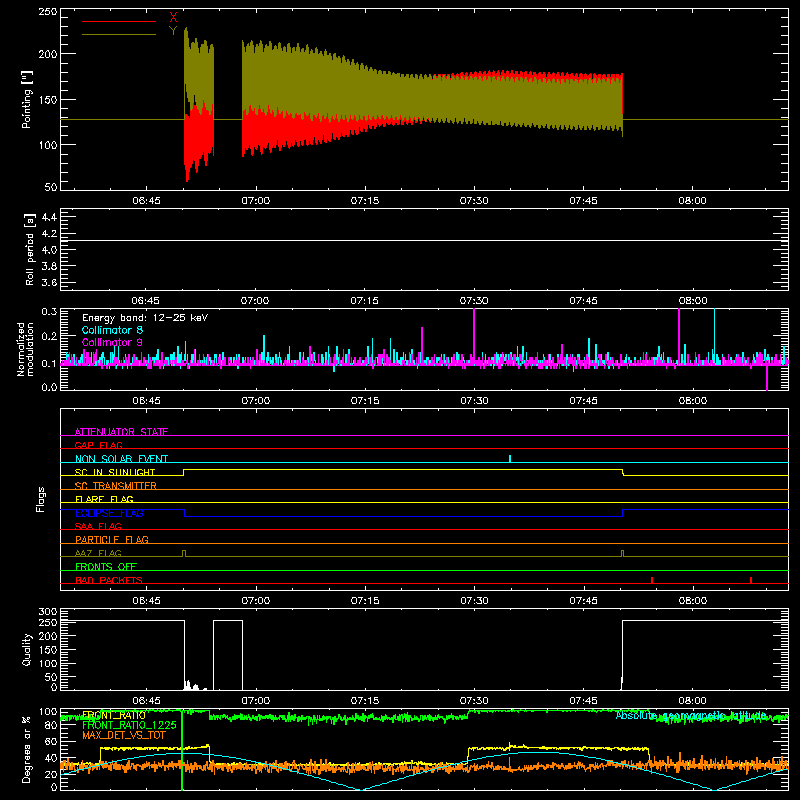The image size is (800, 800).
Task: Click the second A4Z_FLAG pulse
Action: coord(622,553)
